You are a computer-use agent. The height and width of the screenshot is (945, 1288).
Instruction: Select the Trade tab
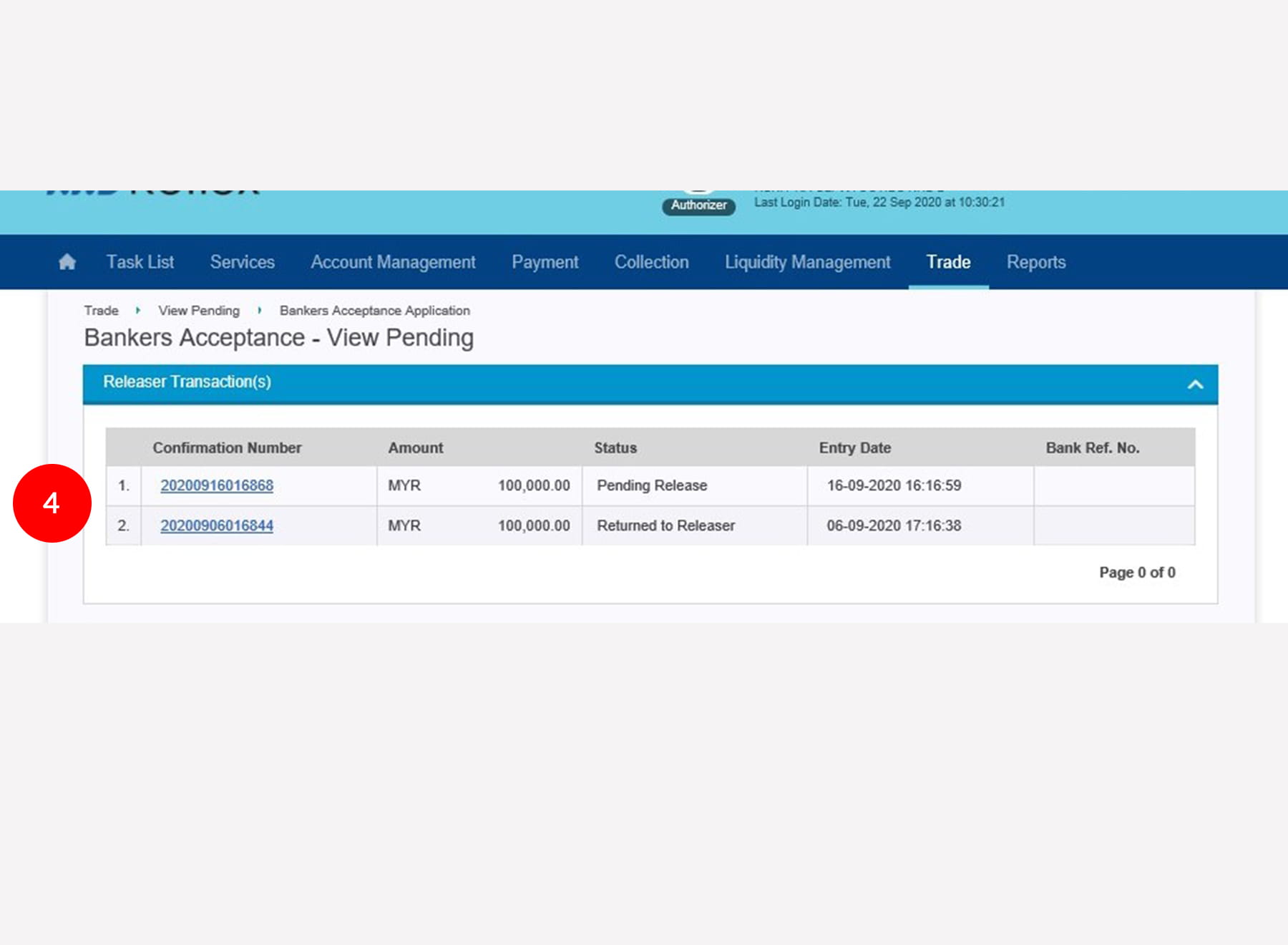point(948,262)
